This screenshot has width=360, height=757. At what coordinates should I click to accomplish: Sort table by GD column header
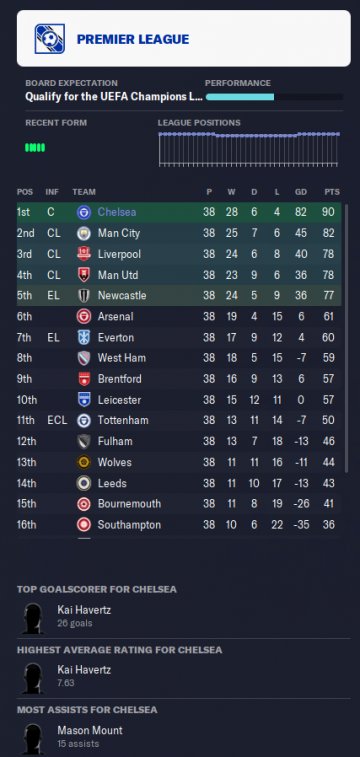[x=301, y=192]
